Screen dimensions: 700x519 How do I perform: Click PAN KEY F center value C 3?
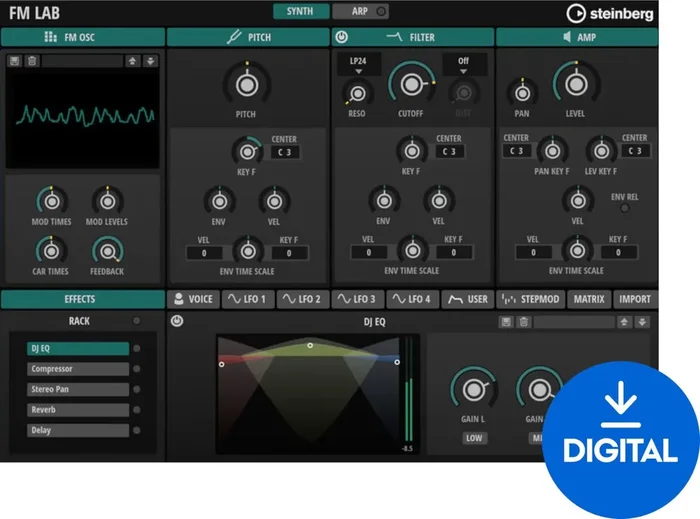pyautogui.click(x=517, y=151)
